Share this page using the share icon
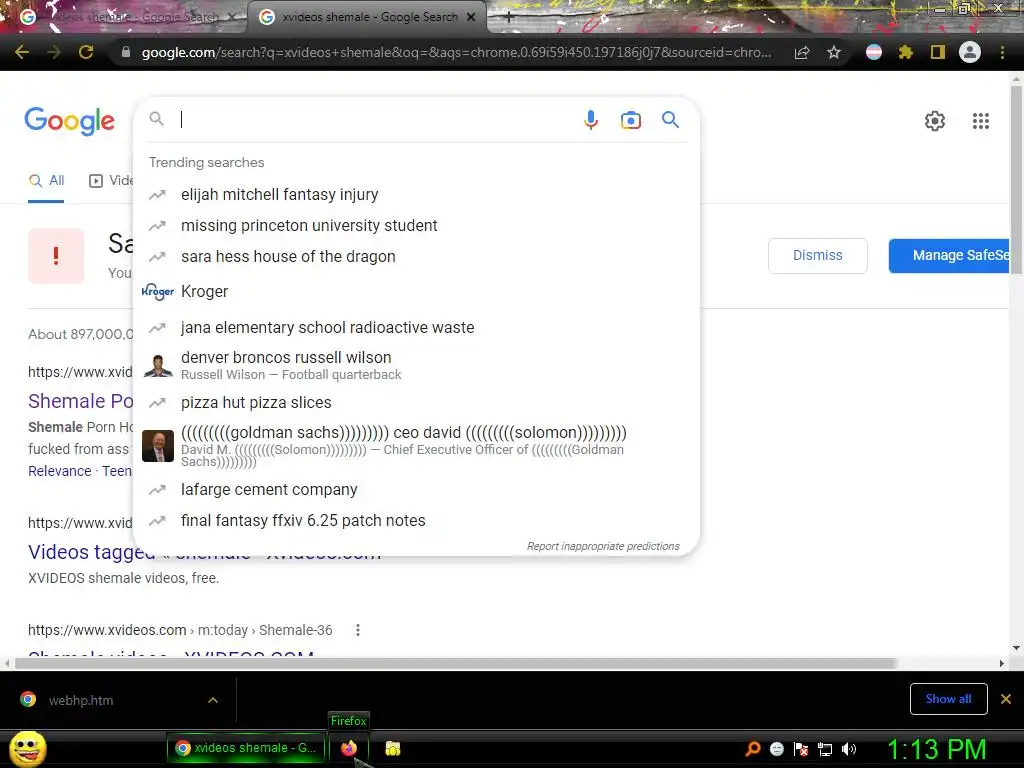The height and width of the screenshot is (768, 1024). click(x=802, y=52)
